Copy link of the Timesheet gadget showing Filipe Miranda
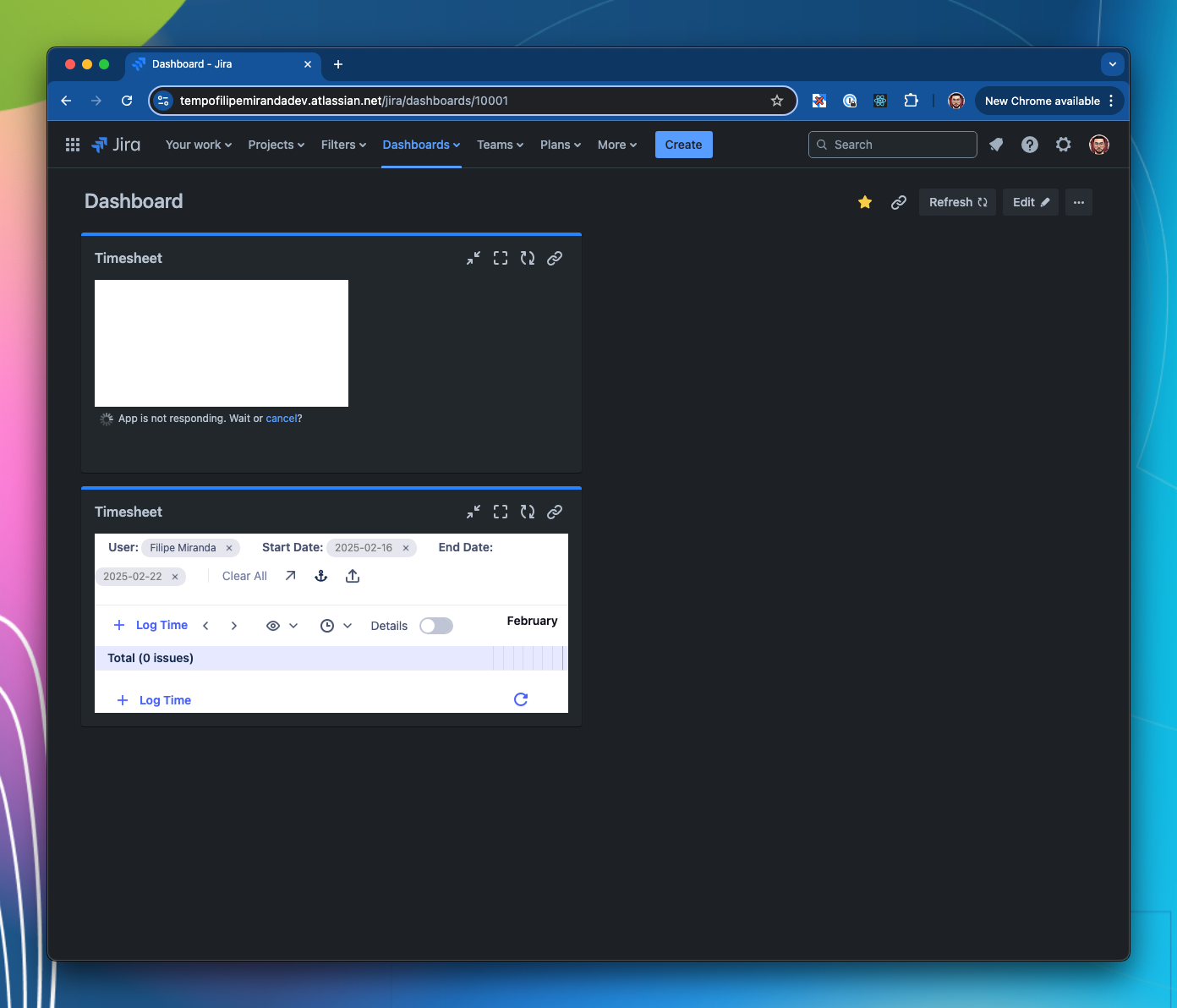This screenshot has width=1177, height=1008. [555, 512]
